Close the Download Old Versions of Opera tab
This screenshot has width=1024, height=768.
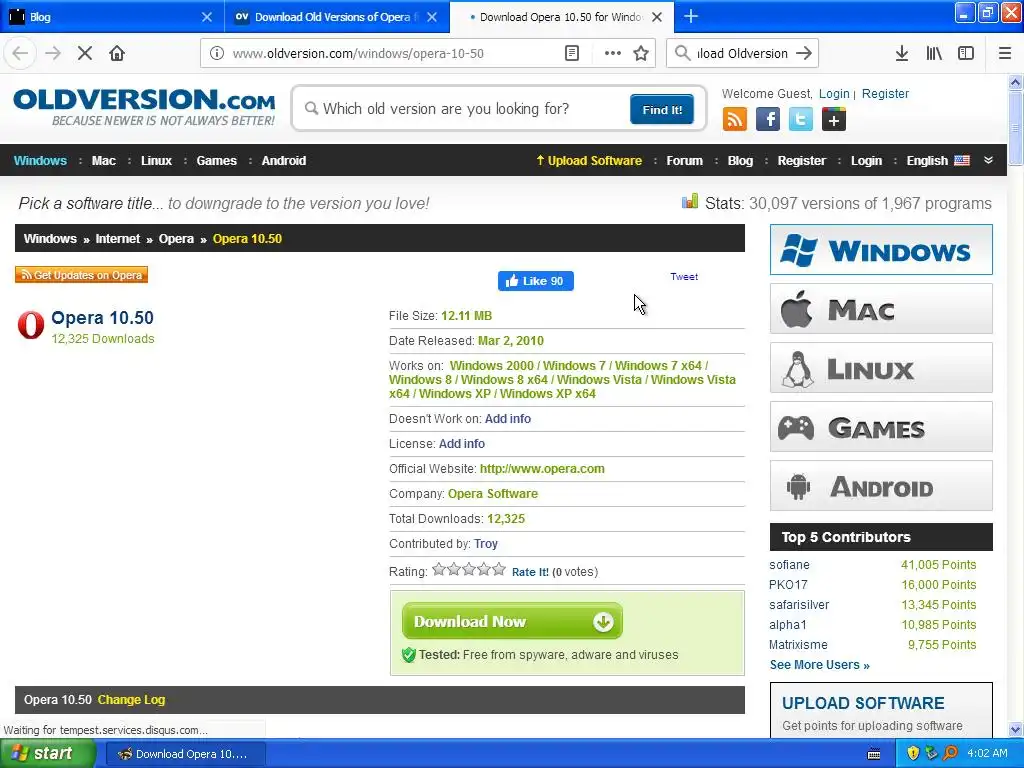click(432, 17)
